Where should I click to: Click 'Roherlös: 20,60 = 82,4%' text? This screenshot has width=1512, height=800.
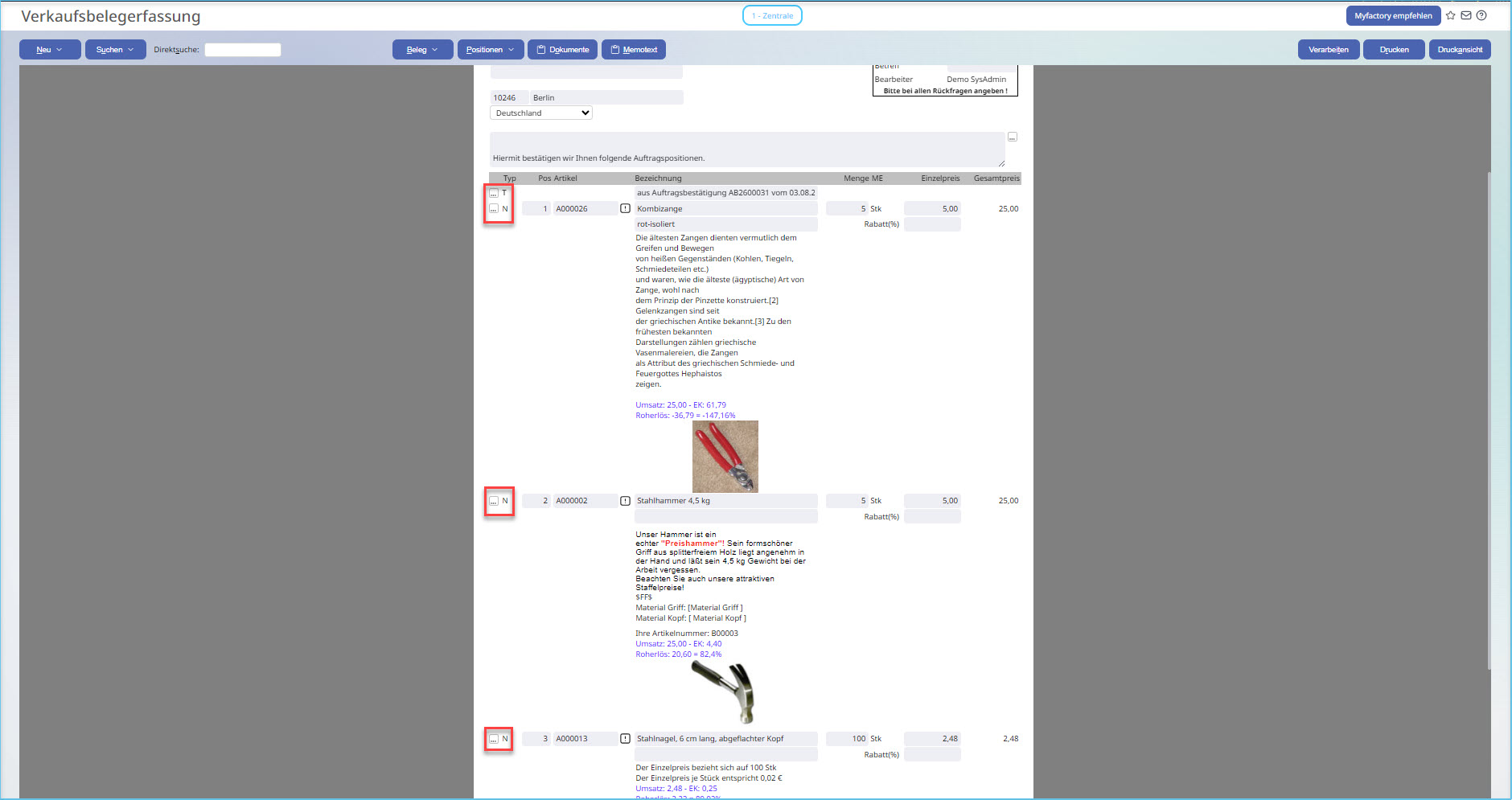679,654
